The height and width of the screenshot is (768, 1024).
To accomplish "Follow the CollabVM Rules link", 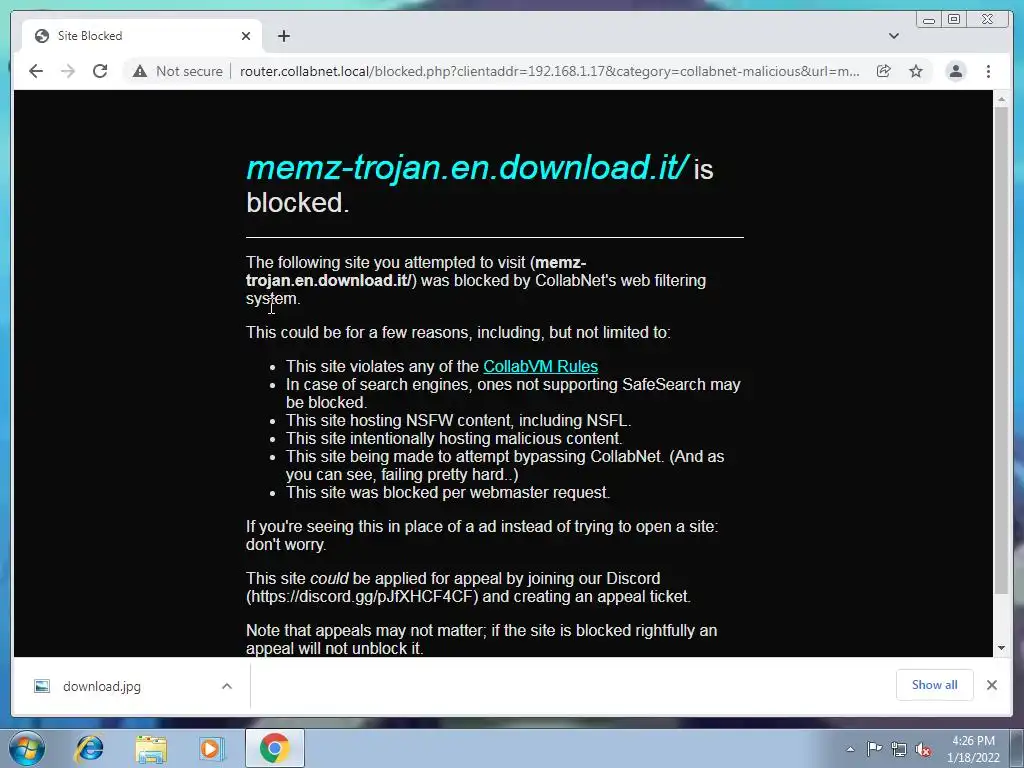I will pyautogui.click(x=540, y=366).
